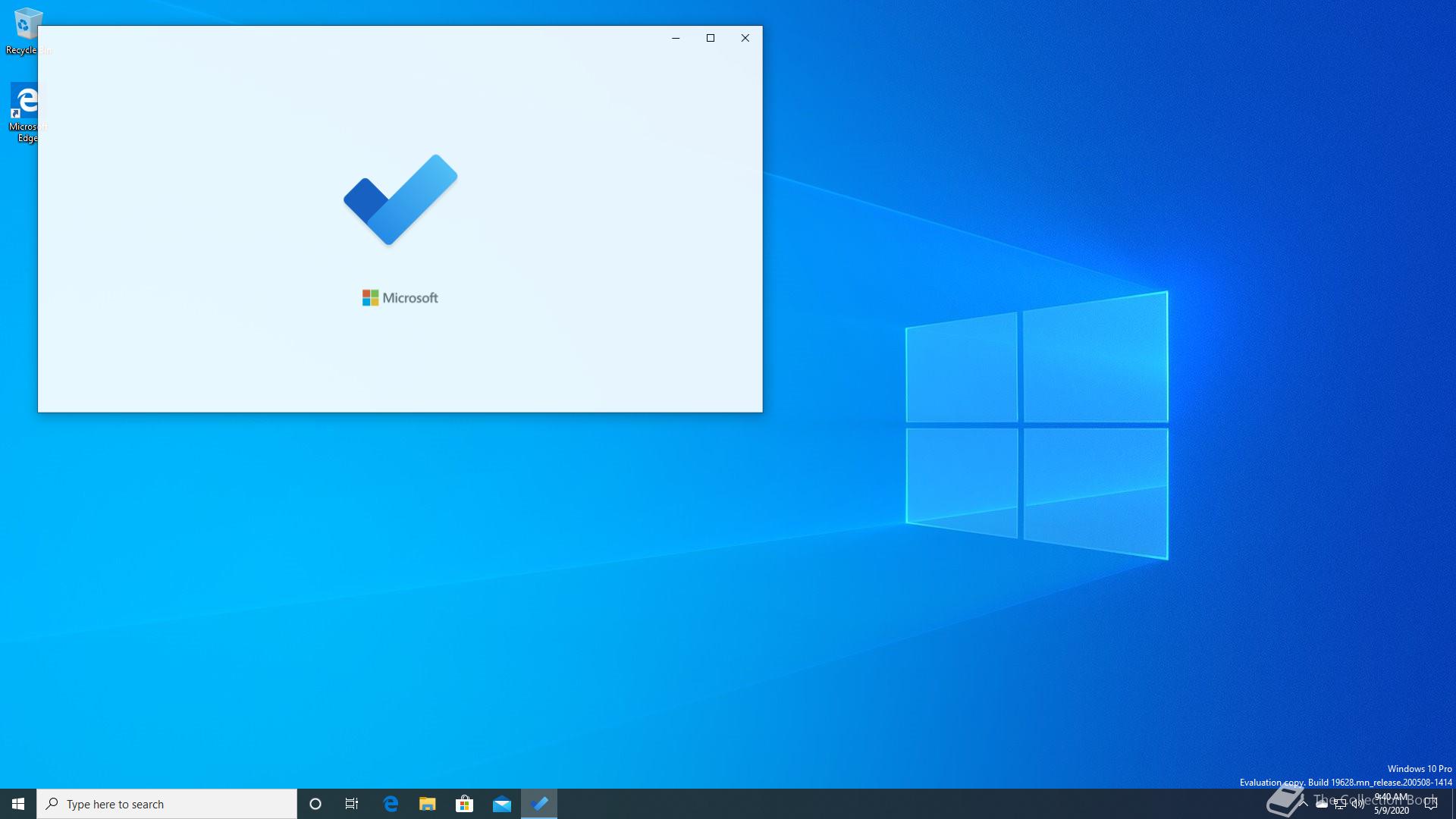Select the To Do taskbar icon
Viewport: 1456px width, 819px height.
(539, 804)
